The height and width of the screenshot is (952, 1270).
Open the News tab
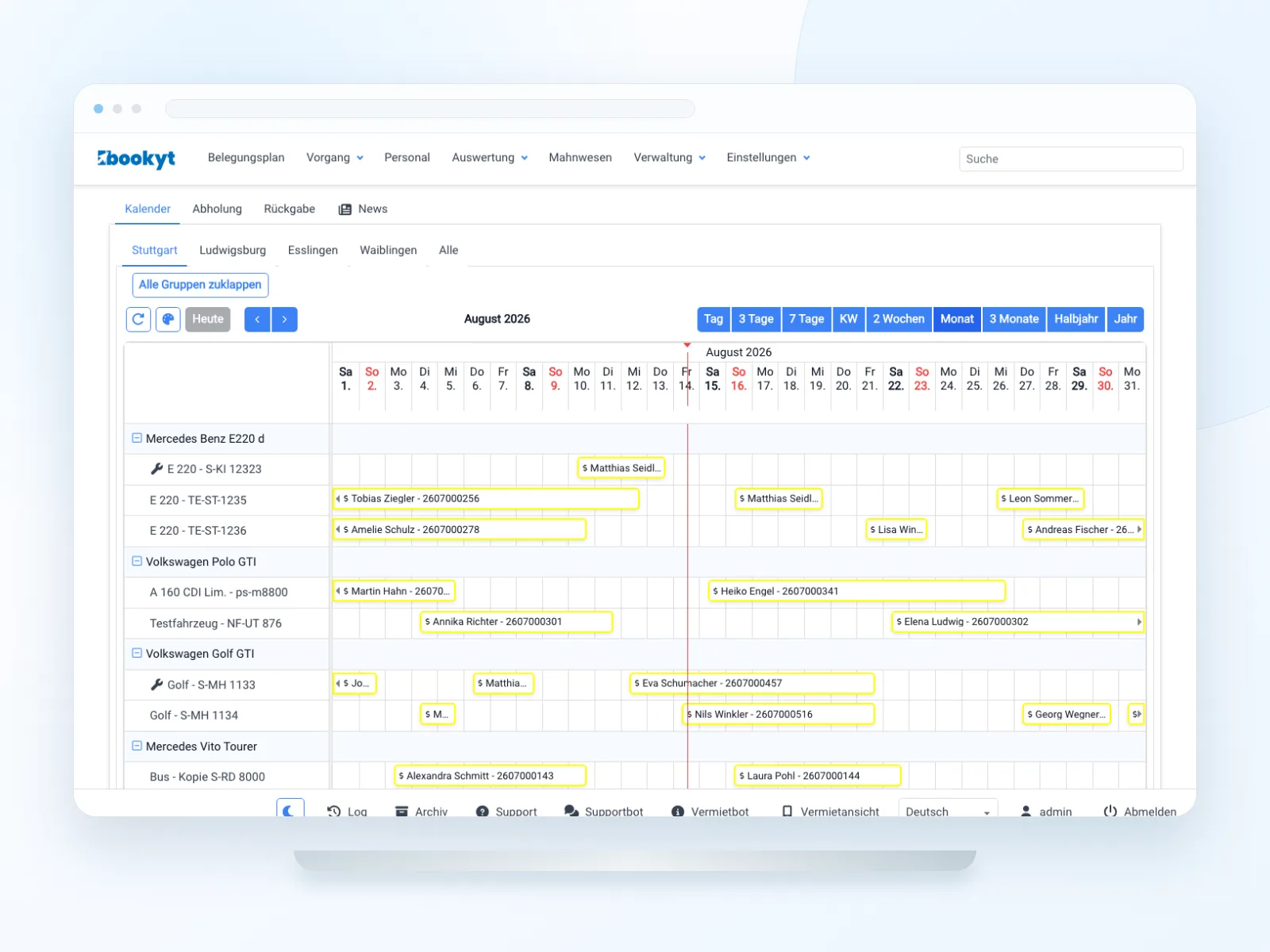pos(363,209)
